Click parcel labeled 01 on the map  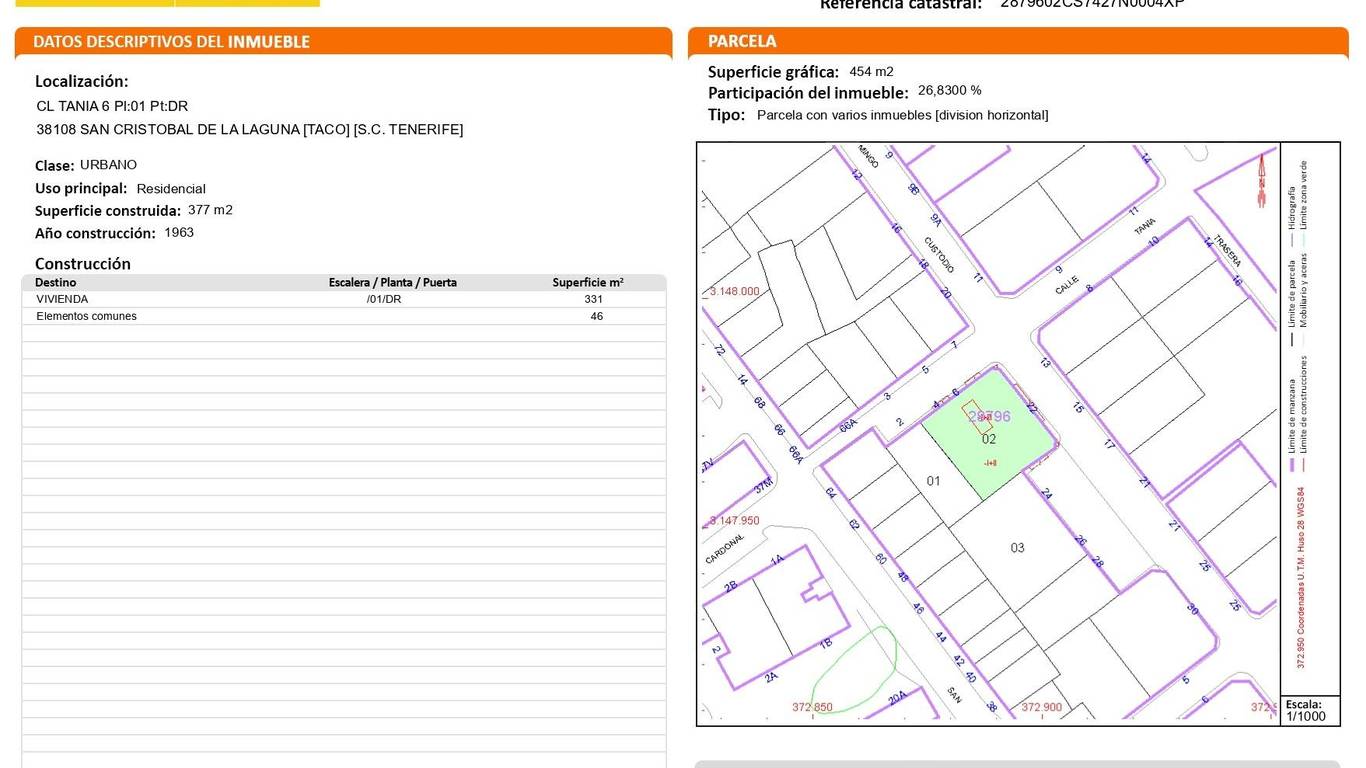(933, 481)
